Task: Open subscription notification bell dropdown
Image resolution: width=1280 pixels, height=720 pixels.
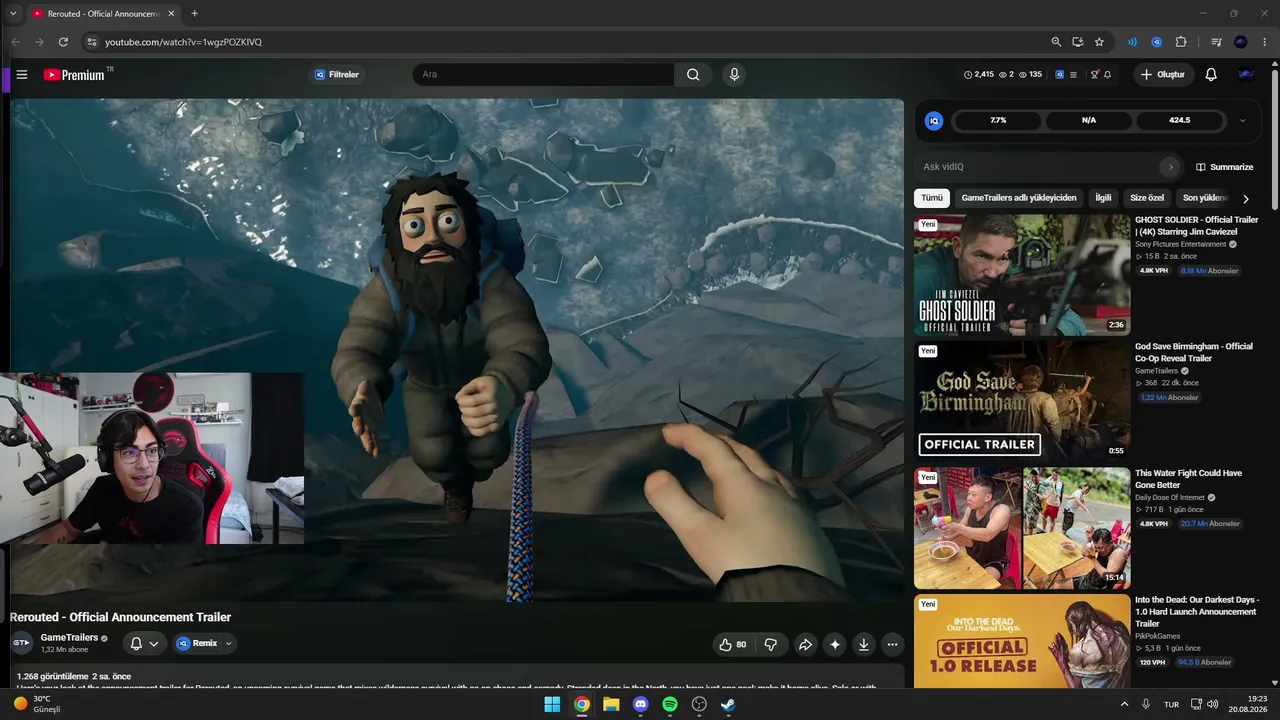Action: pos(144,644)
